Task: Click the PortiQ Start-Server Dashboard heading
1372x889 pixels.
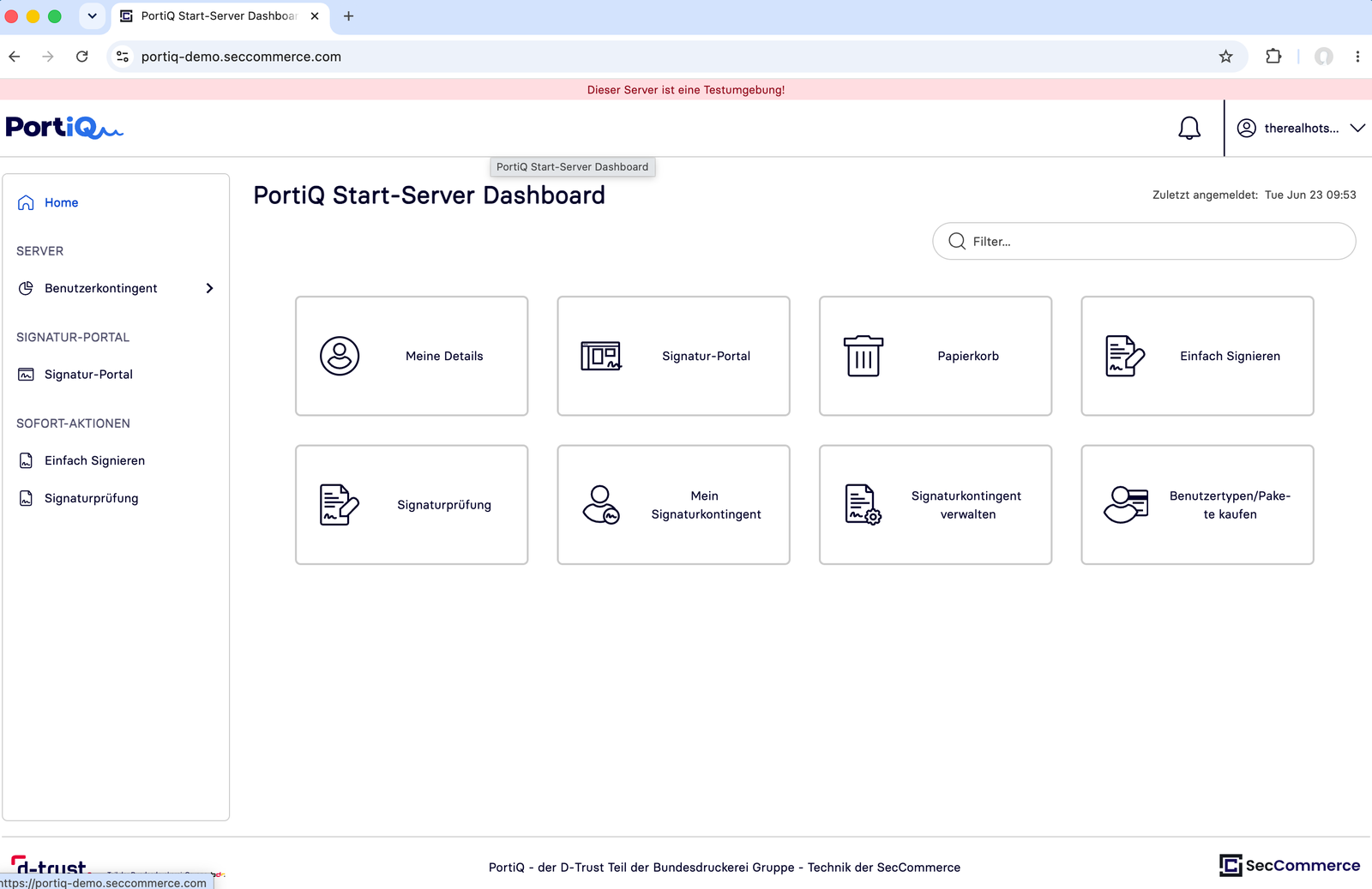Action: coord(429,195)
